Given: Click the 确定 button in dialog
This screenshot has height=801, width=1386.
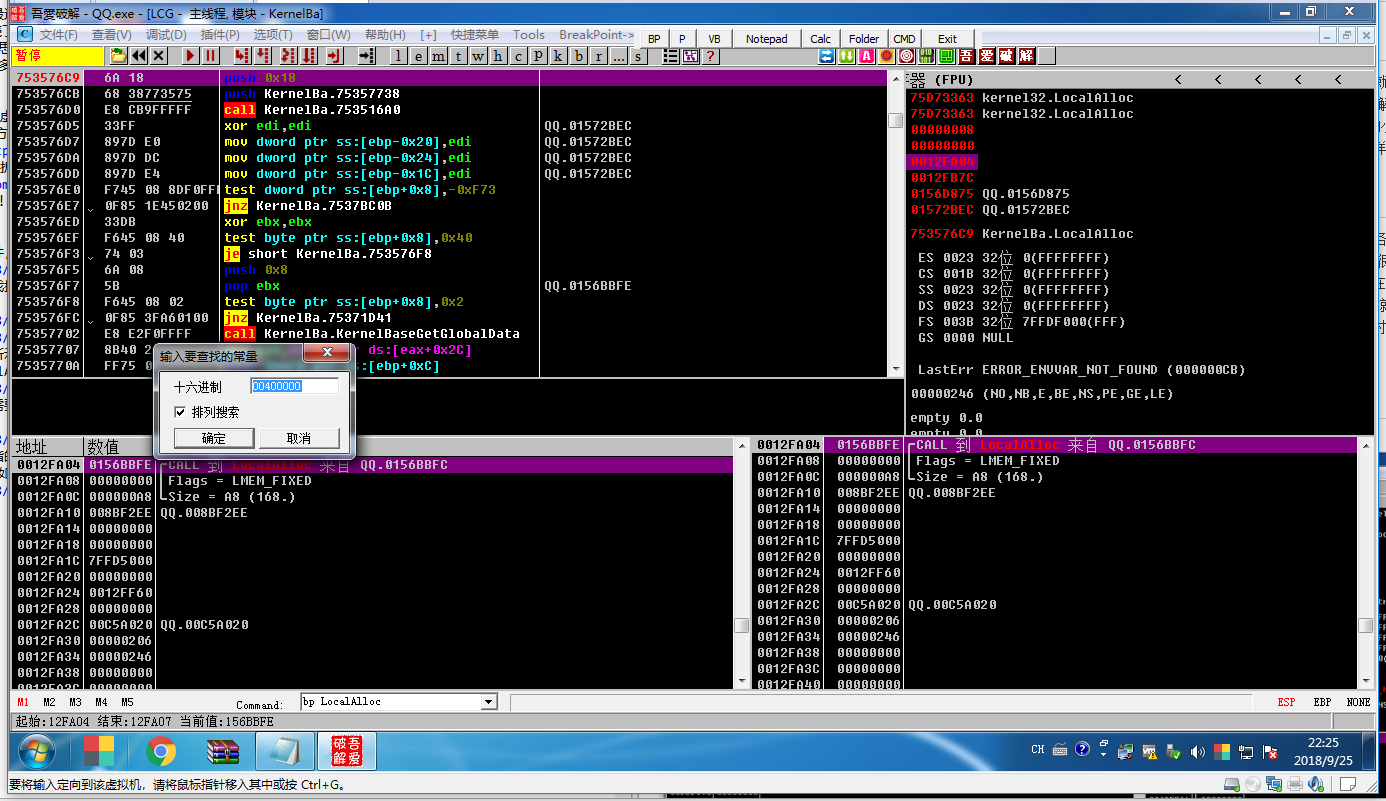Looking at the screenshot, I should click(214, 438).
